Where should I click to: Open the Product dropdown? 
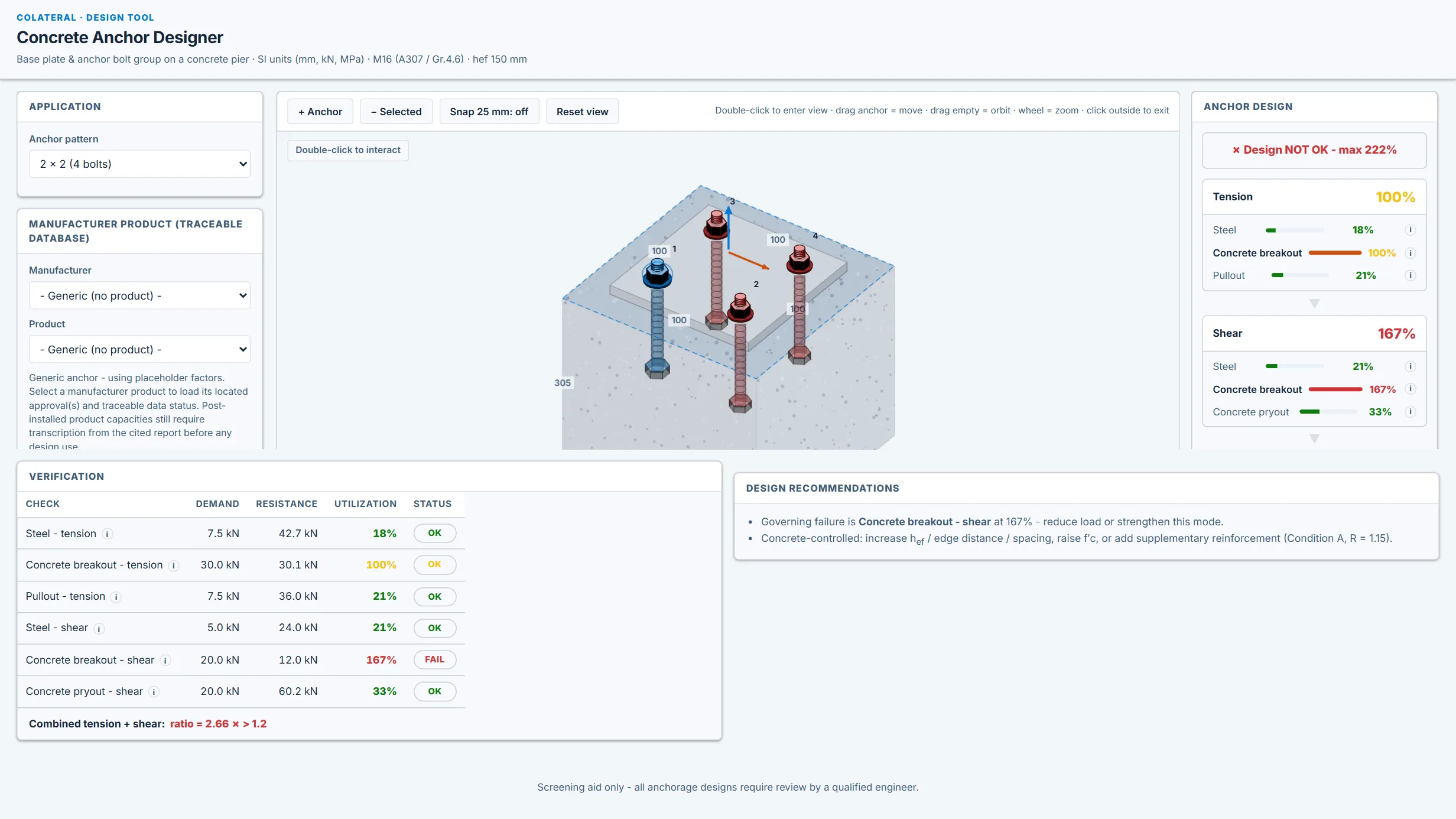click(x=139, y=349)
